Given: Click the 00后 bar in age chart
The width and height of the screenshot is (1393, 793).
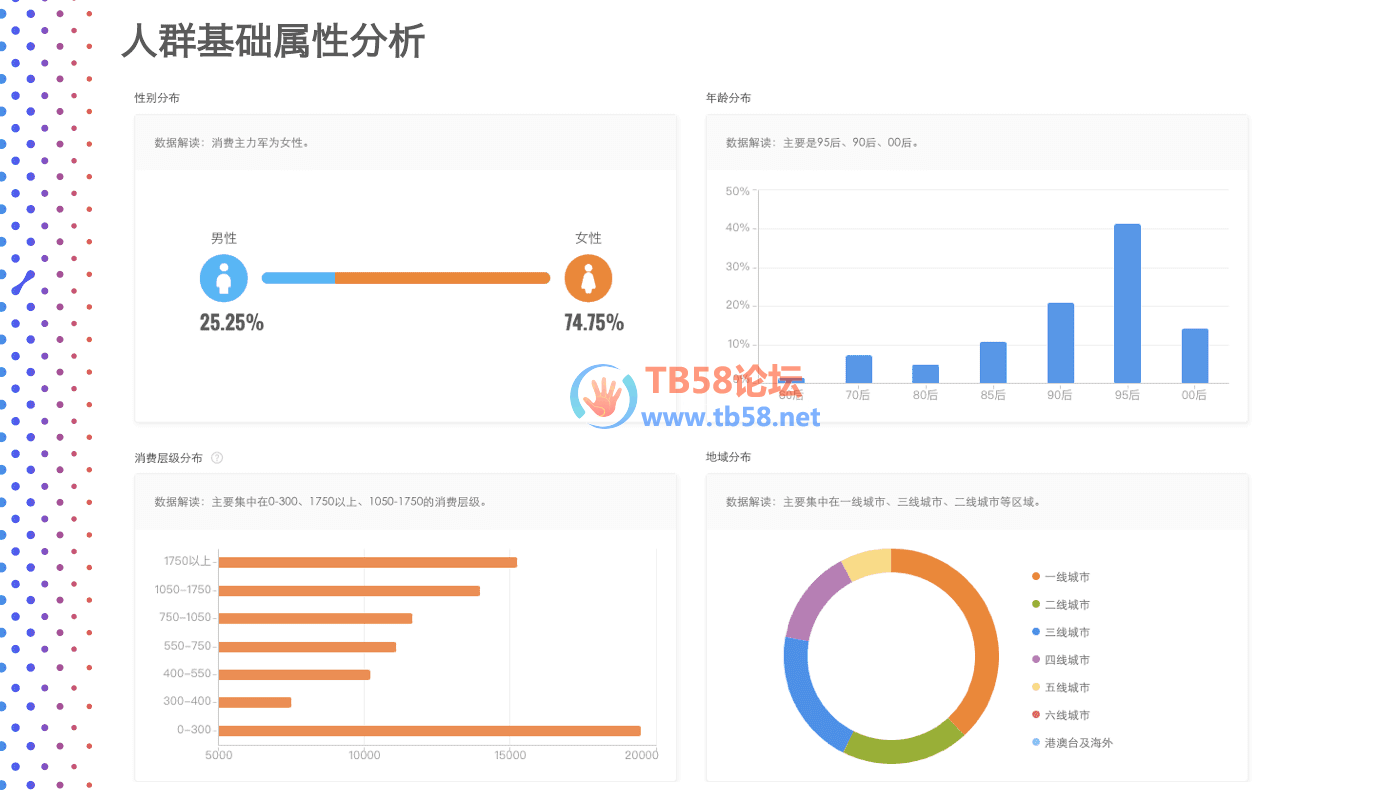Looking at the screenshot, I should [1194, 356].
